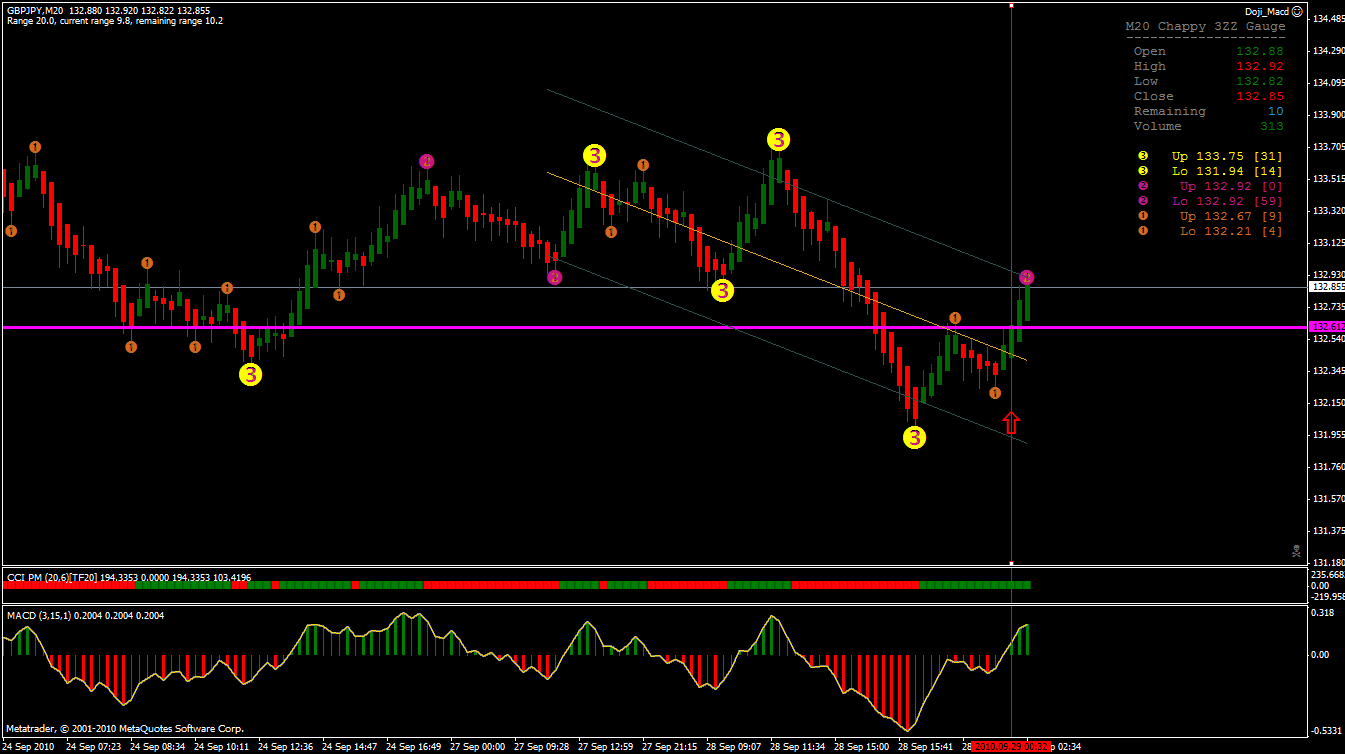Select the yellow 3 marker under the chart's lowest low
Viewport: 1345px width, 754px height.
point(914,437)
